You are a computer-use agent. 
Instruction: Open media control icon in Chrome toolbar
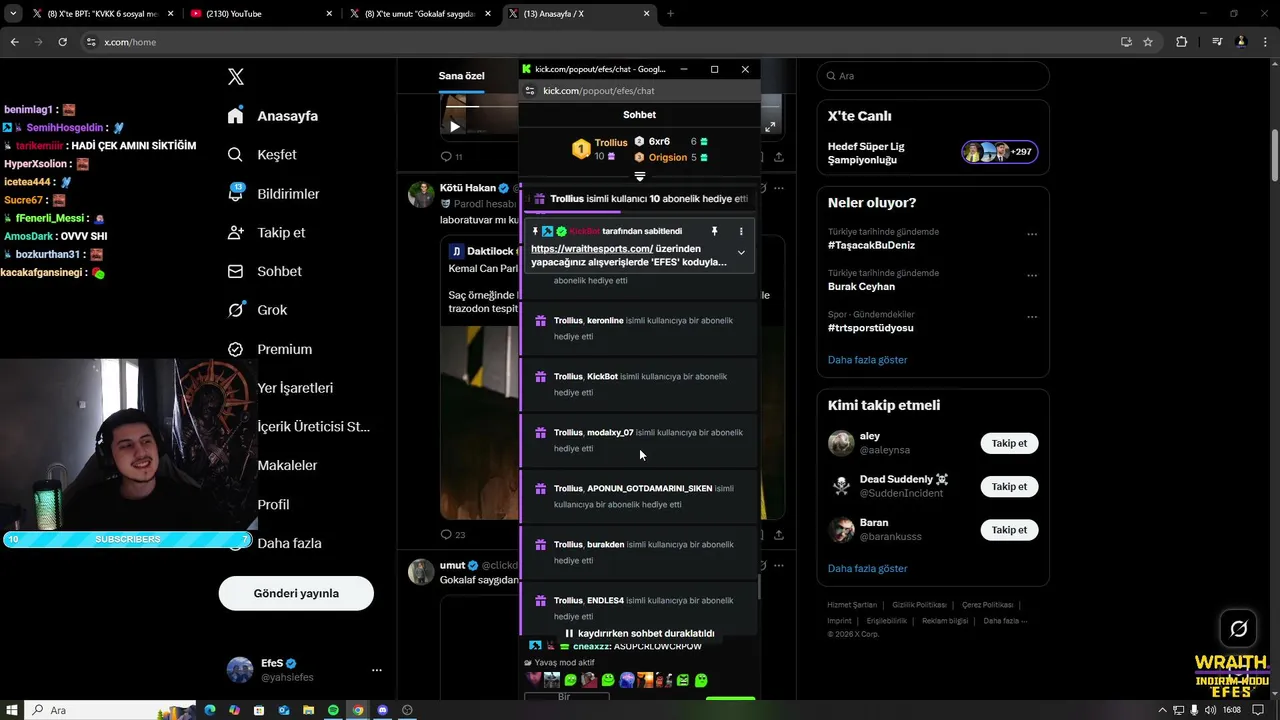tap(1217, 42)
